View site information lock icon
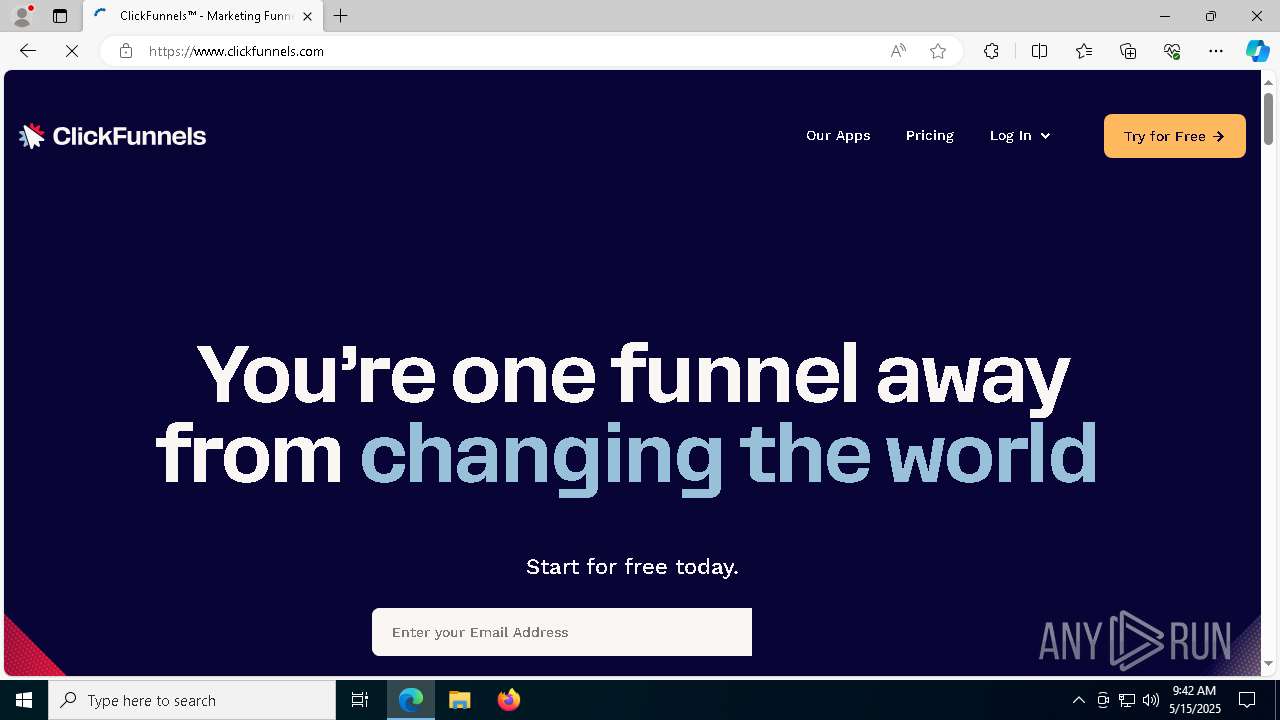The image size is (1280, 720). coord(125,51)
